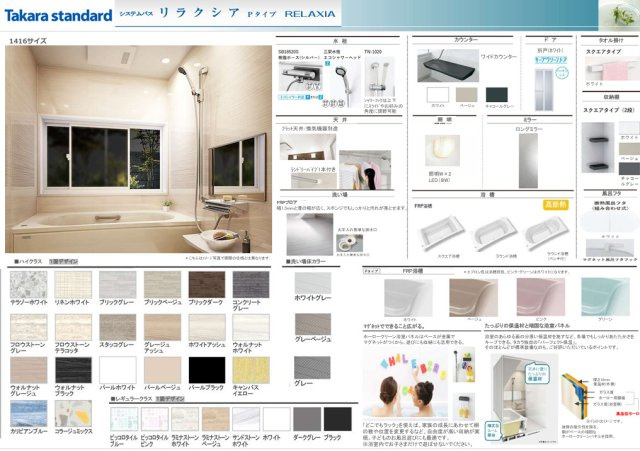The width and height of the screenshot is (640, 451).
Task: Select the ラミナストーンホワイト swatch
Action: tap(185, 419)
